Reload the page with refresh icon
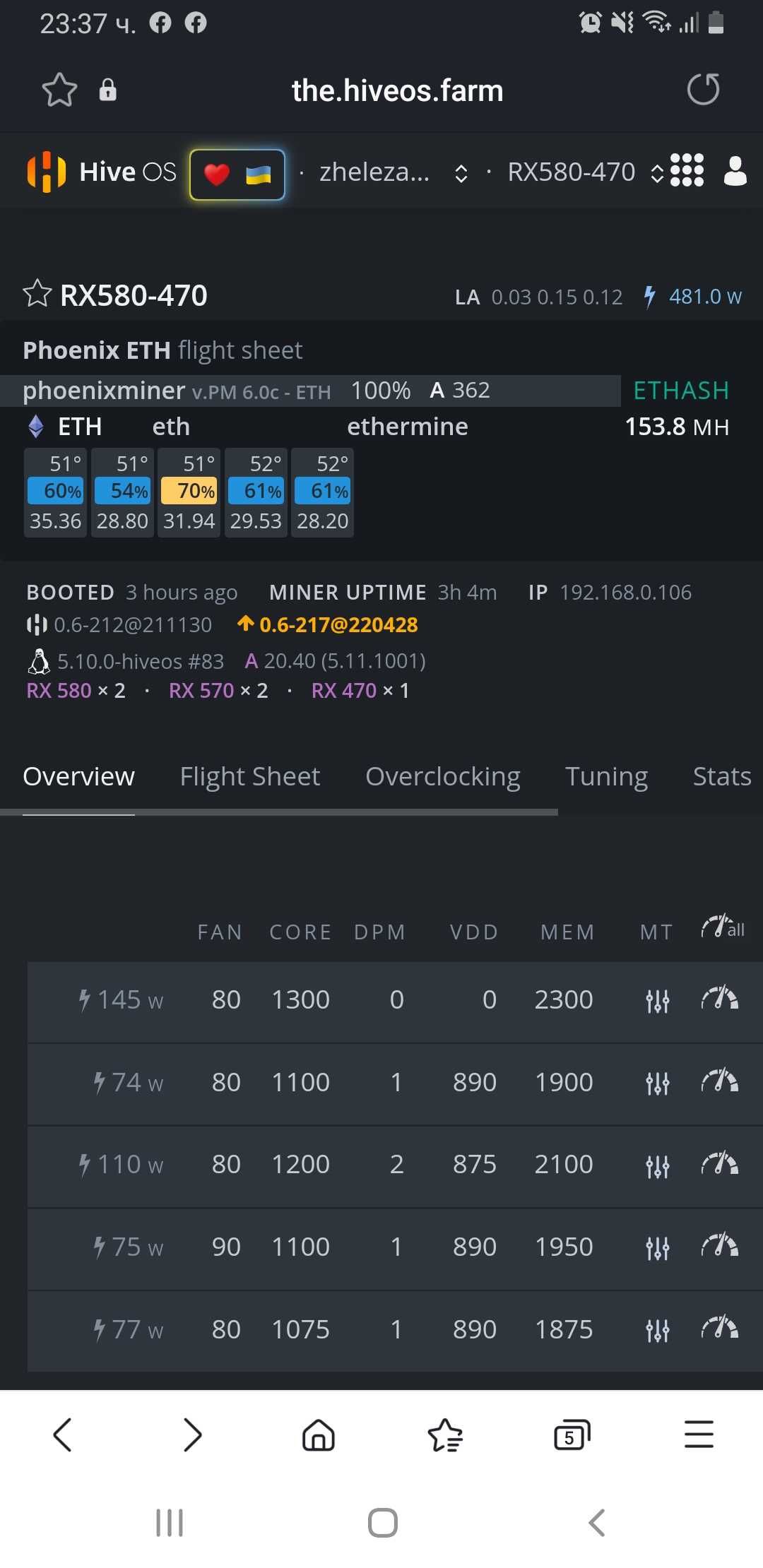 703,90
